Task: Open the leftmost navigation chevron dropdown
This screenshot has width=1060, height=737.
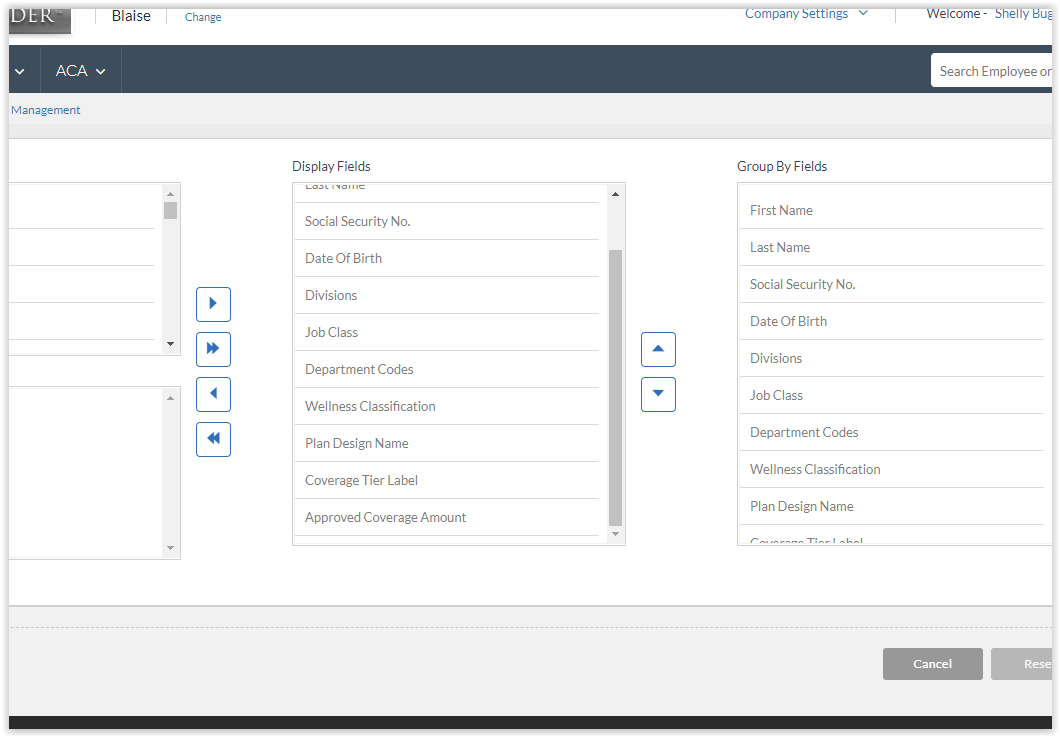Action: click(21, 70)
